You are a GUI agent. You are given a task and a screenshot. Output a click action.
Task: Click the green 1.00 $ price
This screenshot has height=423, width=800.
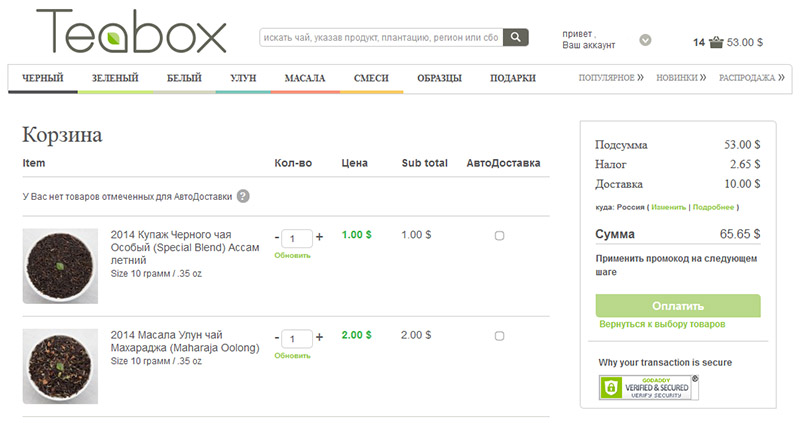point(357,235)
